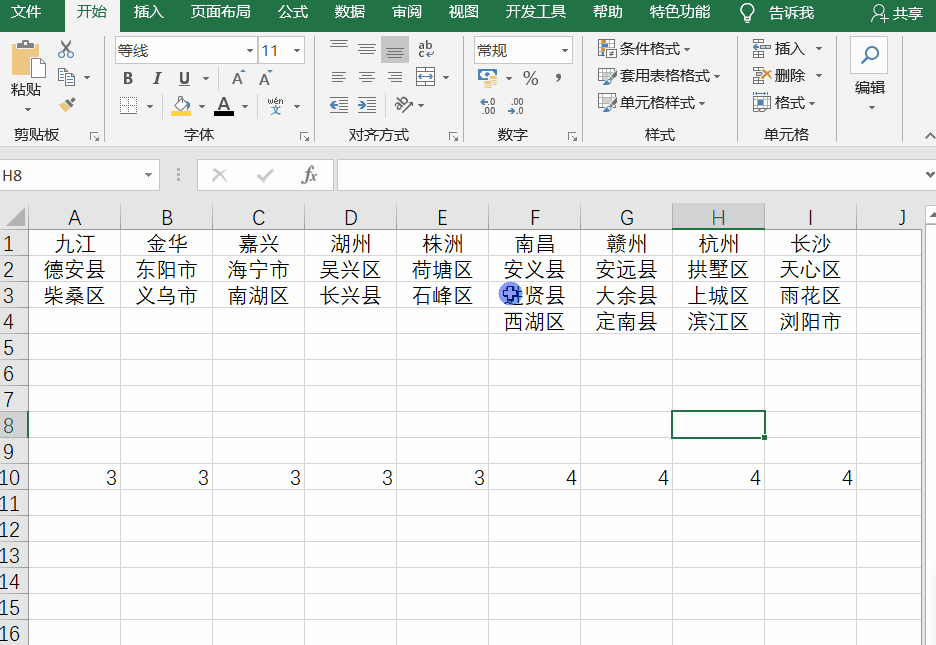This screenshot has width=936, height=645.
Task: Open the 格式 cells dropdown
Action: (x=784, y=103)
